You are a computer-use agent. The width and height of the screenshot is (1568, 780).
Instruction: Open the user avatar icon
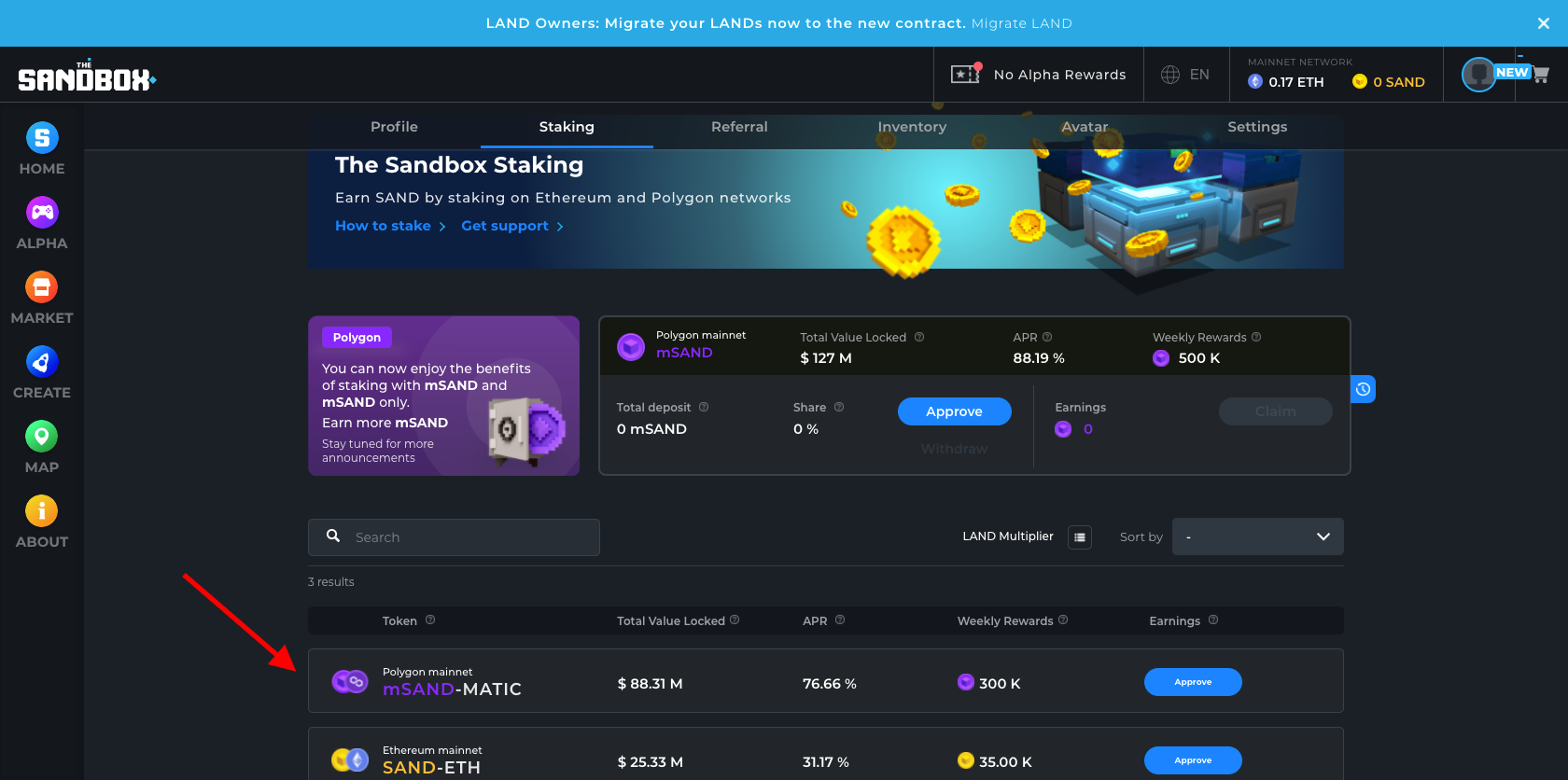[x=1478, y=75]
